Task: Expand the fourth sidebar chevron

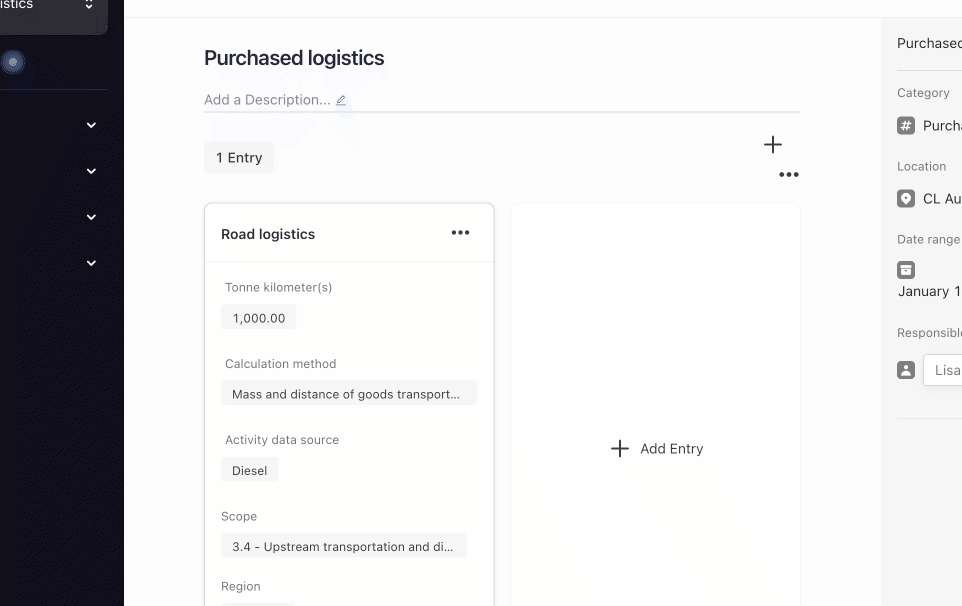Action: point(91,263)
